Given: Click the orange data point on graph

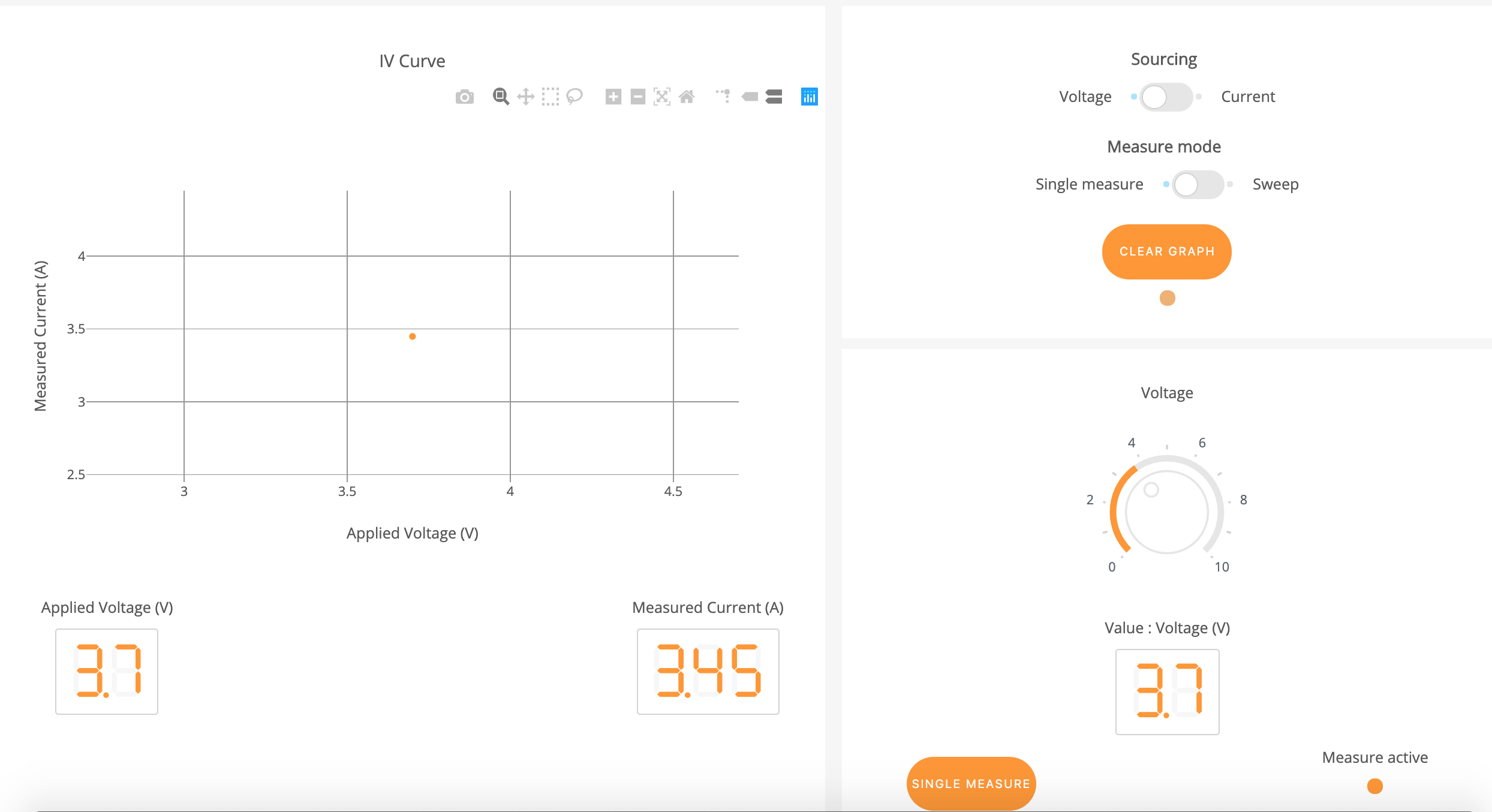Looking at the screenshot, I should pyautogui.click(x=413, y=336).
